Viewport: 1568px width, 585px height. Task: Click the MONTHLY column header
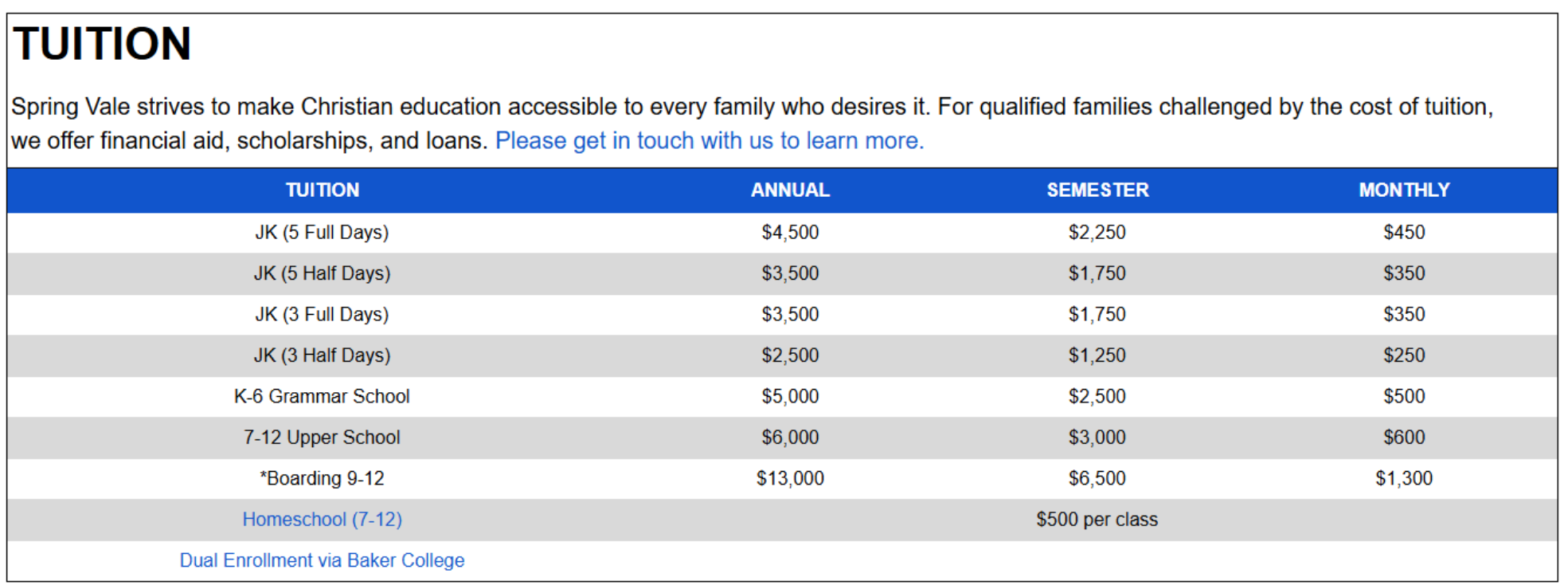(1404, 190)
